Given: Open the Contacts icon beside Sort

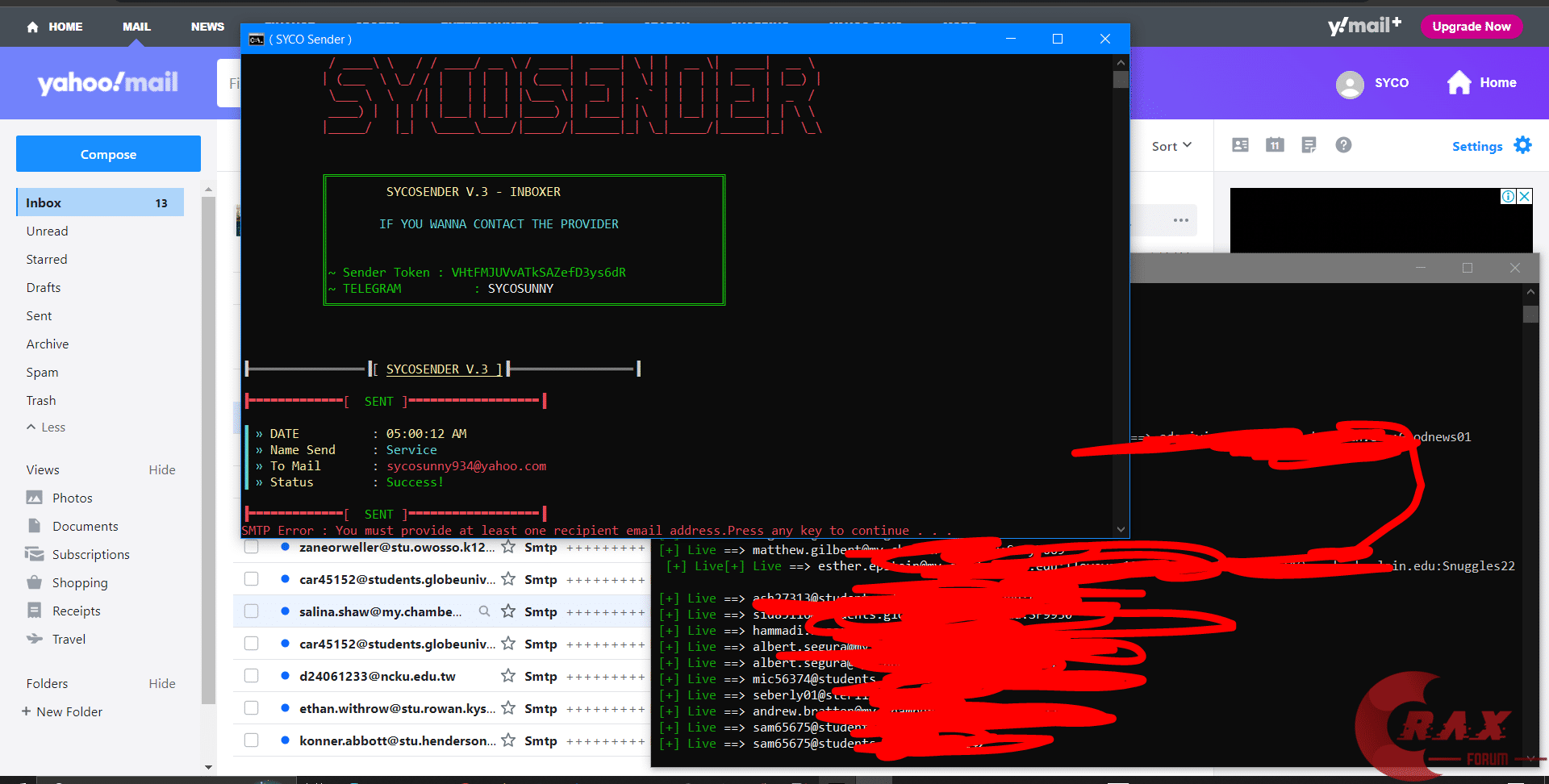Looking at the screenshot, I should coord(1240,145).
